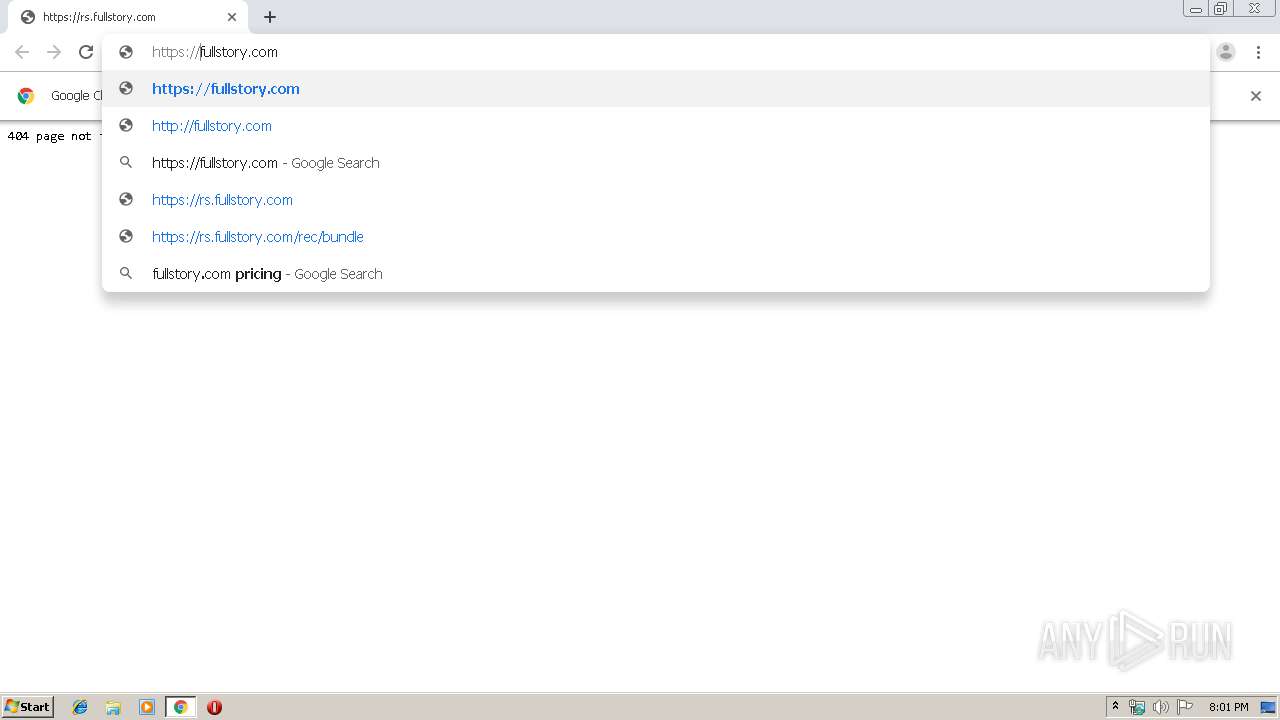Click the browser Forward arrow button
This screenshot has width=1280, height=720.
click(x=54, y=52)
